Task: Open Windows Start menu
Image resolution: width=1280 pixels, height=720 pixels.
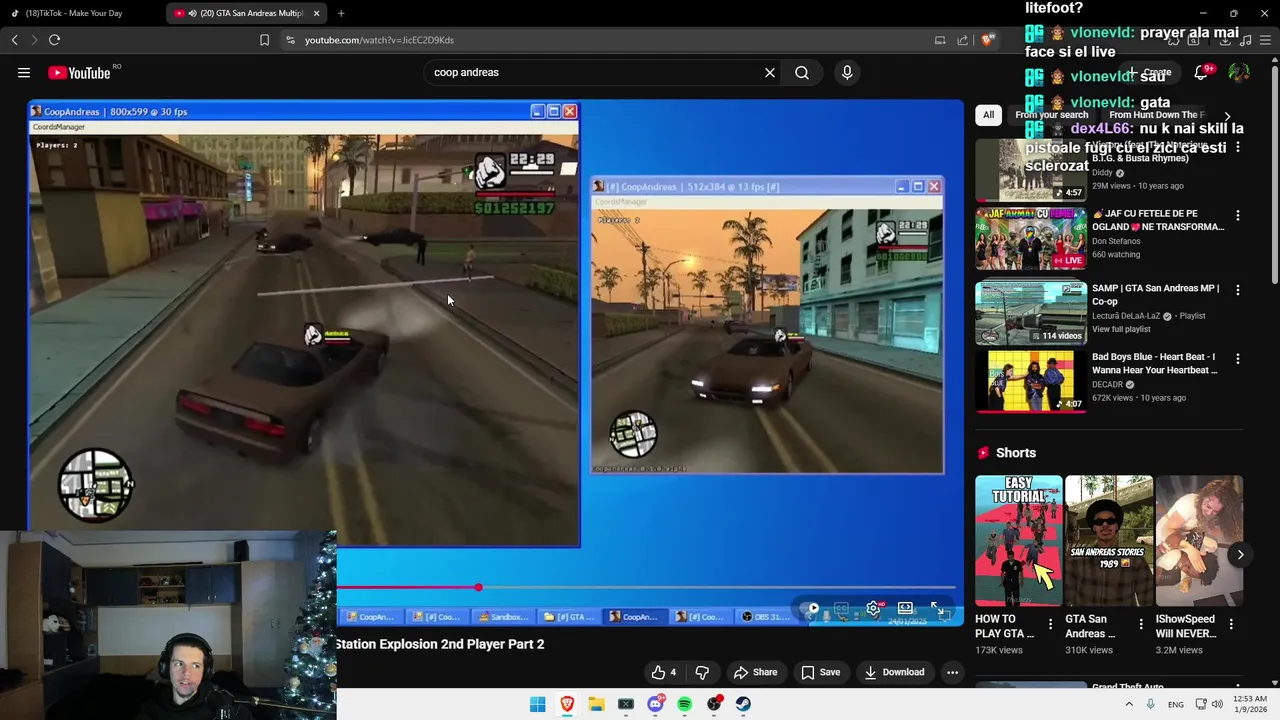Action: [x=537, y=704]
